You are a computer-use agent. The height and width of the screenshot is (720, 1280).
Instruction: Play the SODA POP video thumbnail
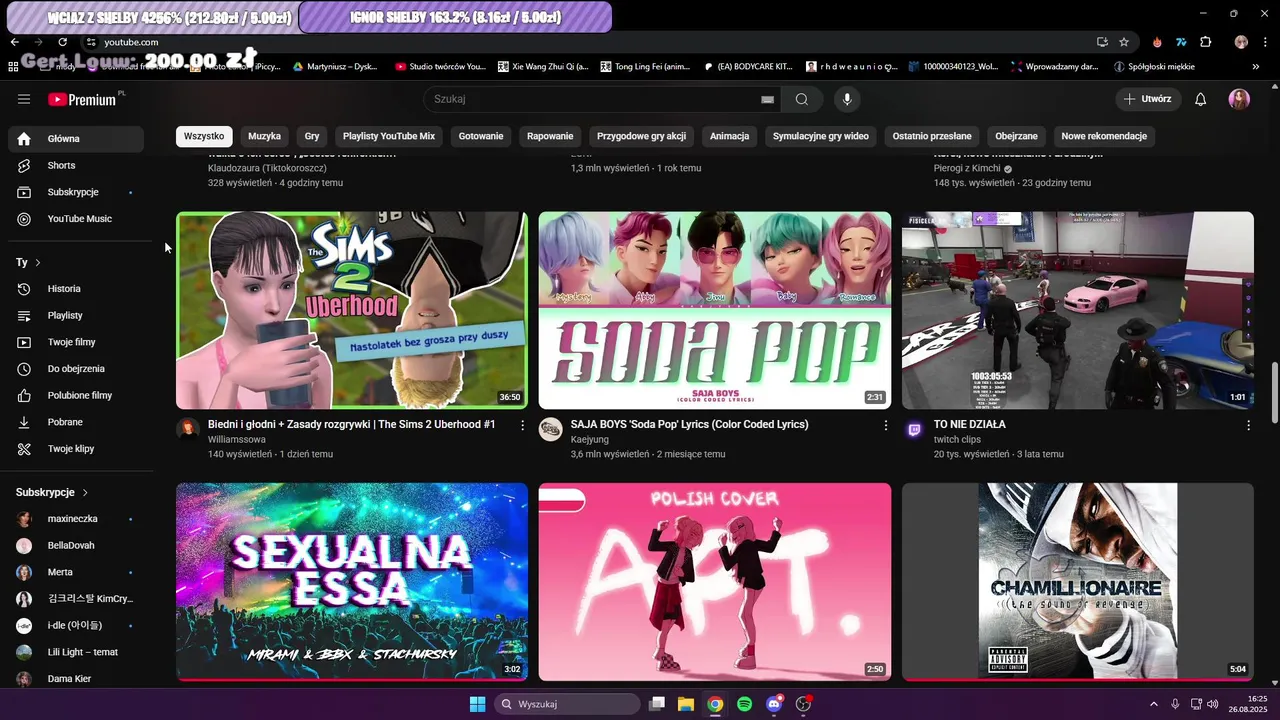coord(715,310)
